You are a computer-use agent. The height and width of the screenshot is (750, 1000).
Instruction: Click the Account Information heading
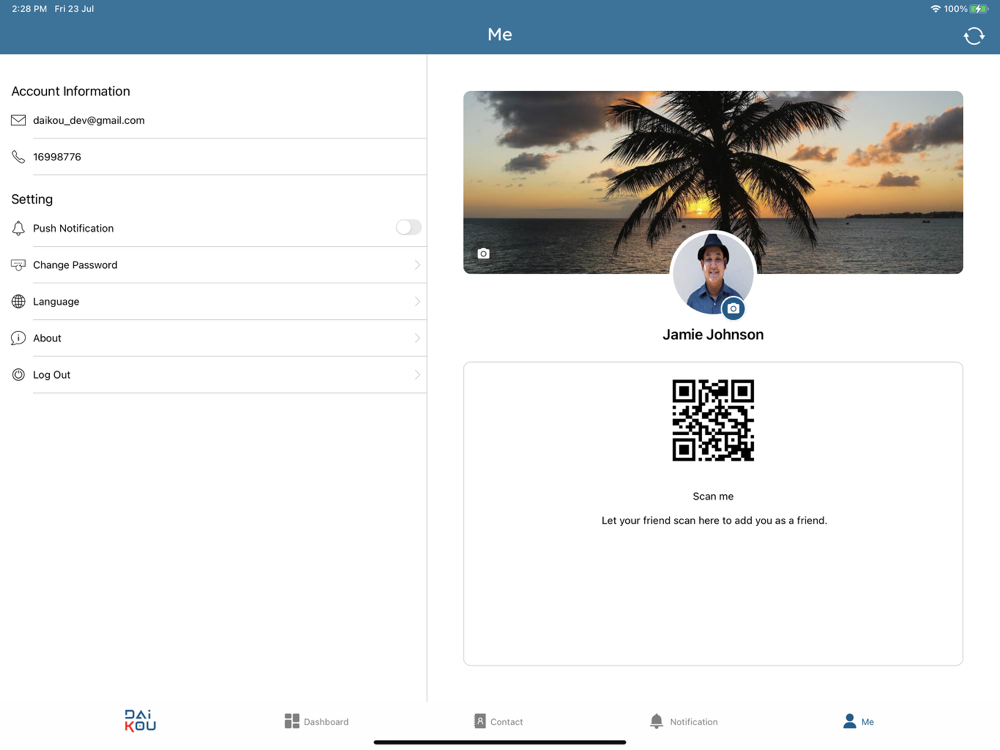pyautogui.click(x=71, y=91)
